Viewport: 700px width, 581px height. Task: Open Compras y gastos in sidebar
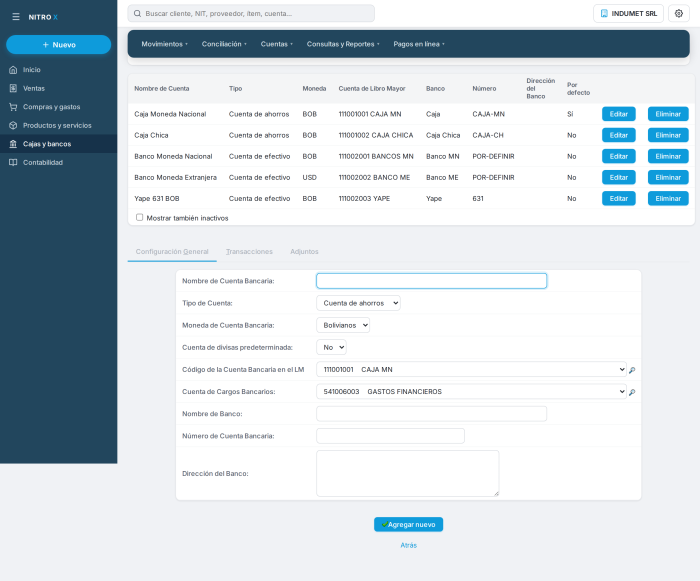pos(58,107)
